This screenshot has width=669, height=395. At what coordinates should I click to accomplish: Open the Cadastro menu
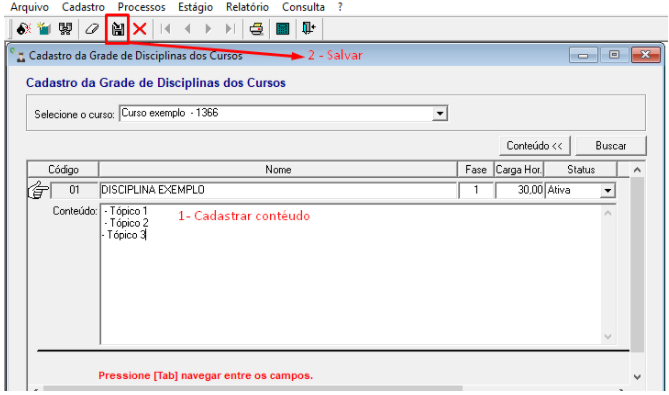click(x=83, y=7)
